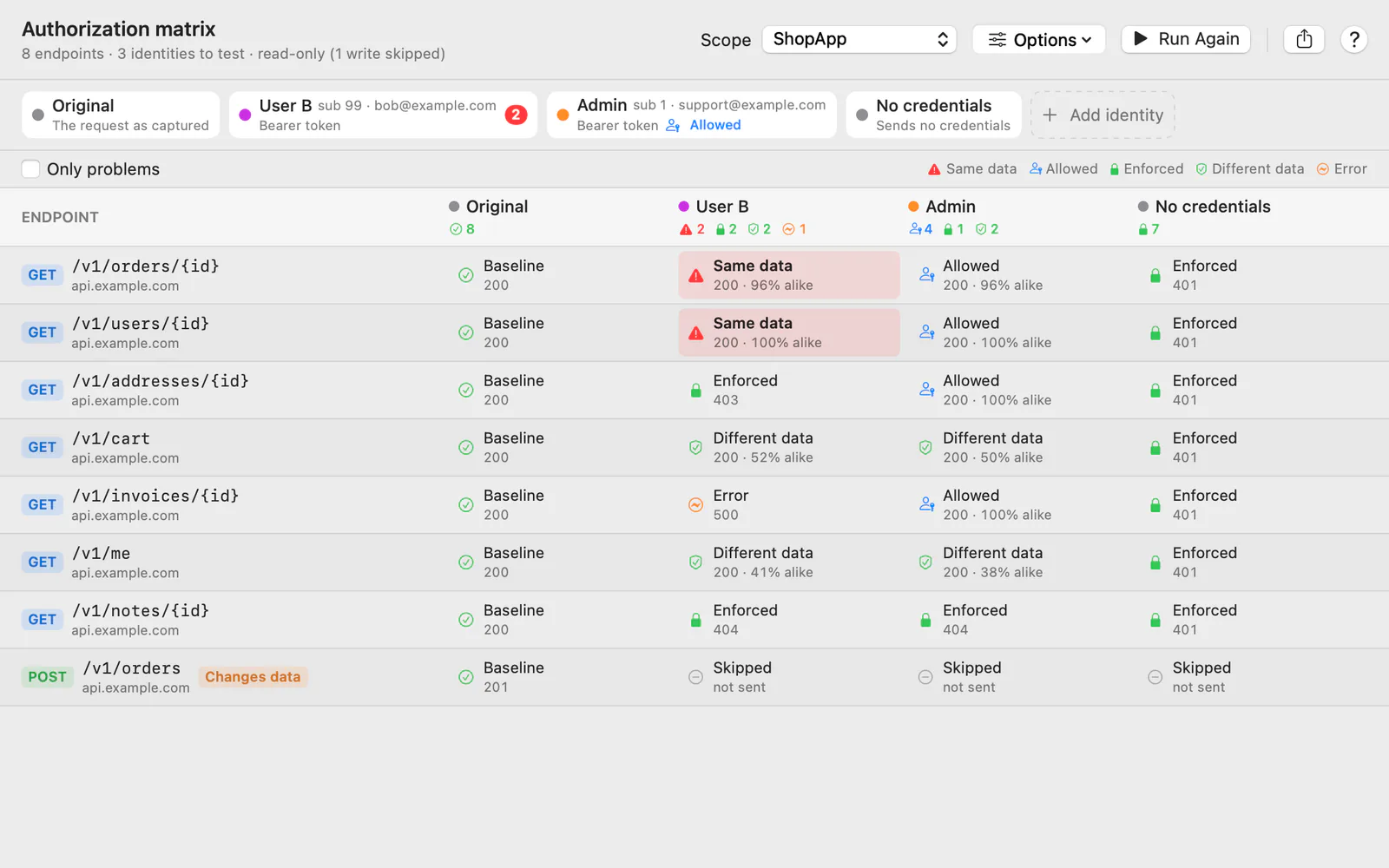Click the orange dot of Admin column header
Image resolution: width=1389 pixels, height=868 pixels.
coord(913,207)
